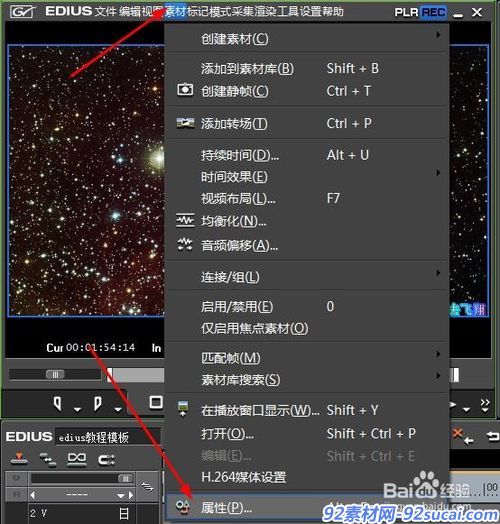Click the Audio Offset icon
Screen dimensions: 500x524
point(184,245)
